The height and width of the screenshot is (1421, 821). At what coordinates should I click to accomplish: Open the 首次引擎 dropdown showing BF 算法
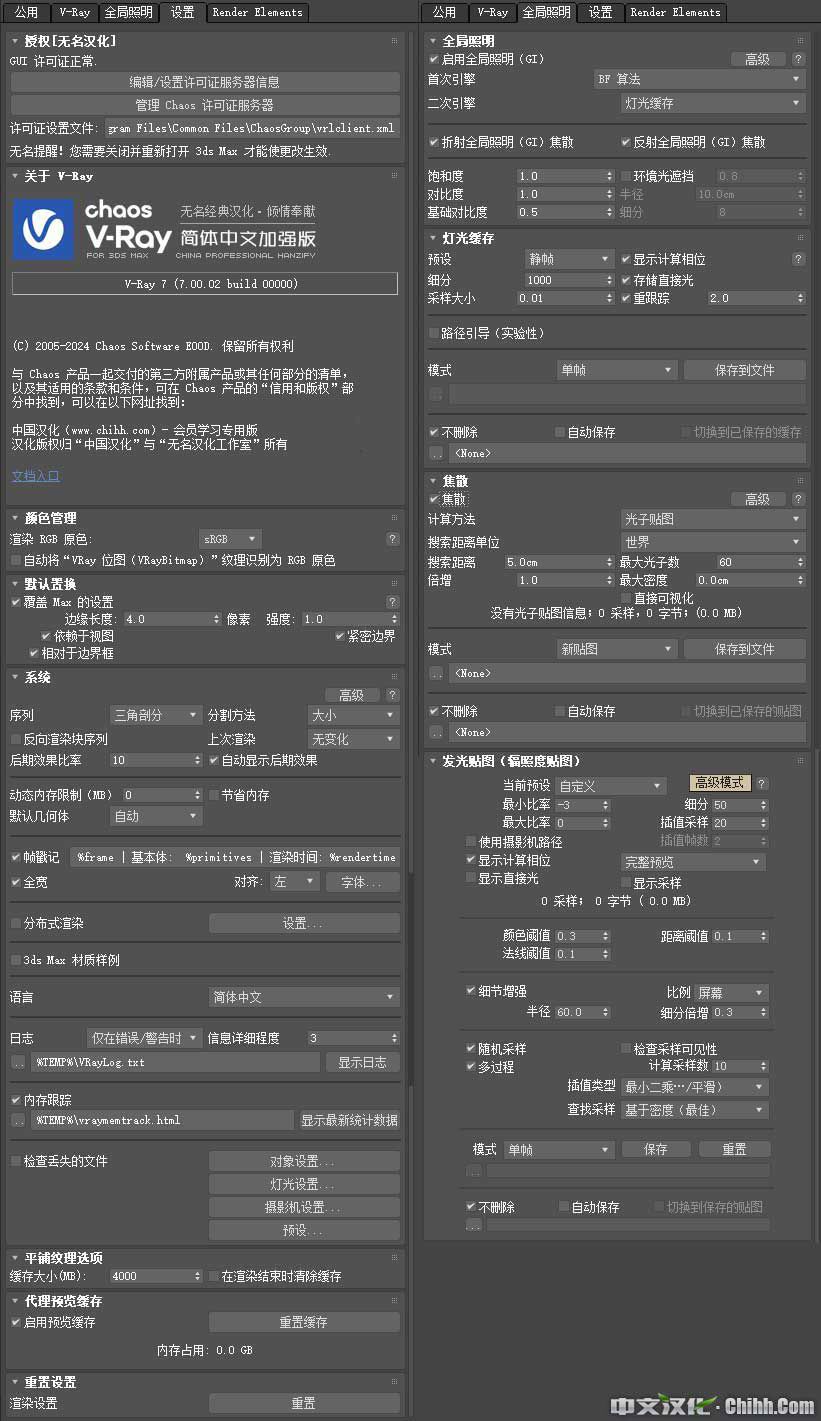point(699,79)
